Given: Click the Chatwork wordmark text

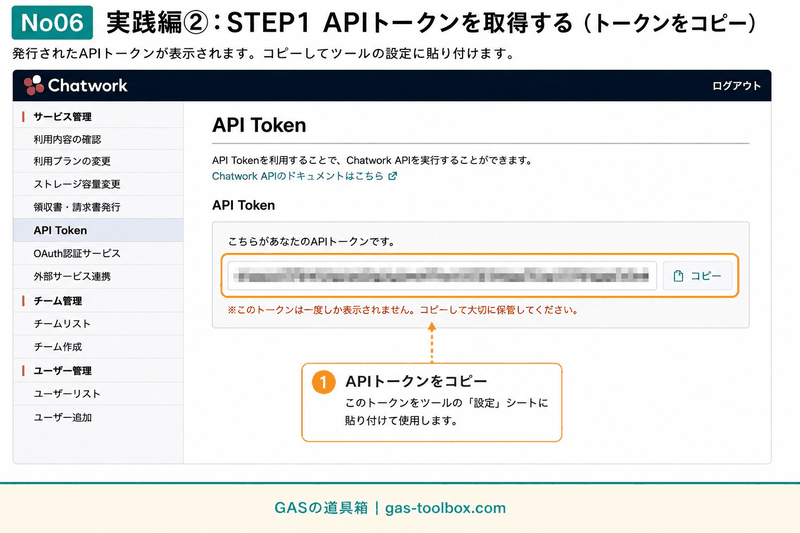Looking at the screenshot, I should [88, 85].
